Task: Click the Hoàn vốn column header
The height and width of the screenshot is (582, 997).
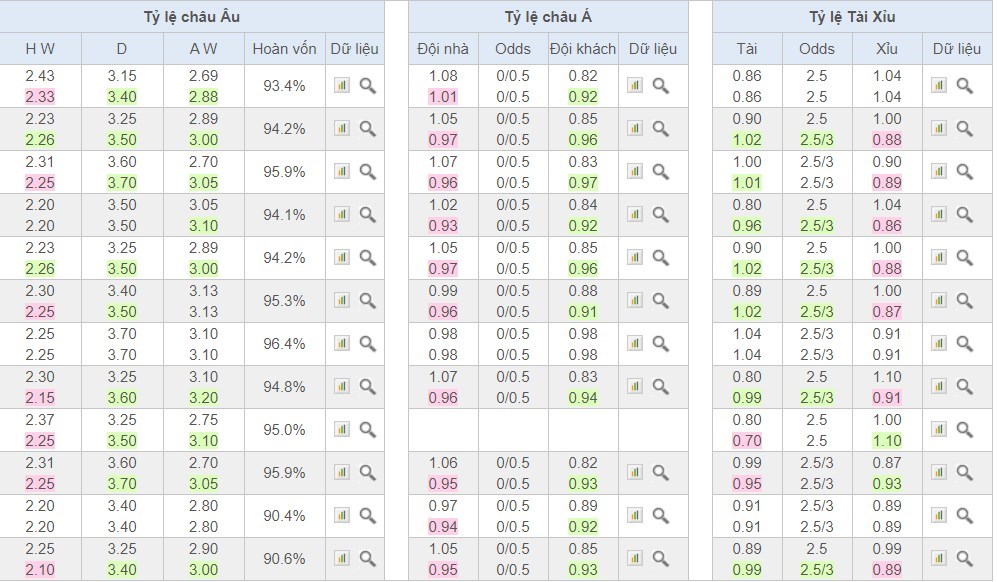Action: (284, 49)
